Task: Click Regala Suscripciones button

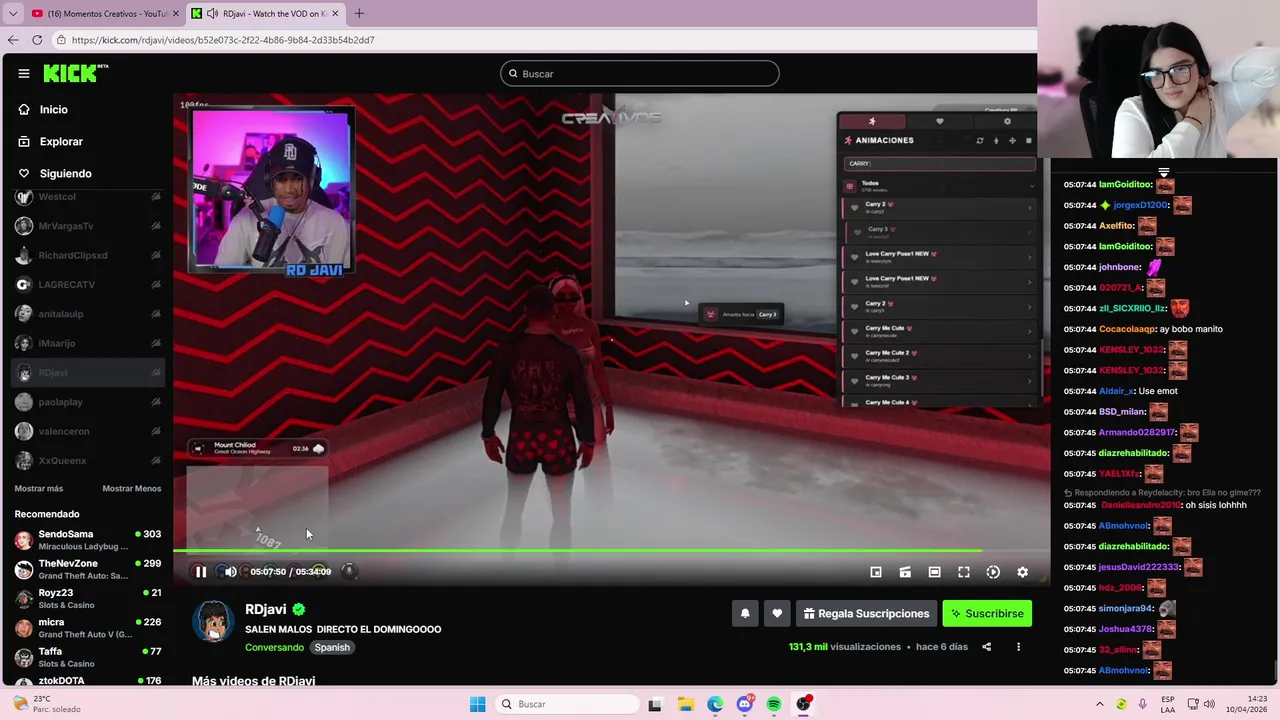Action: [x=866, y=613]
